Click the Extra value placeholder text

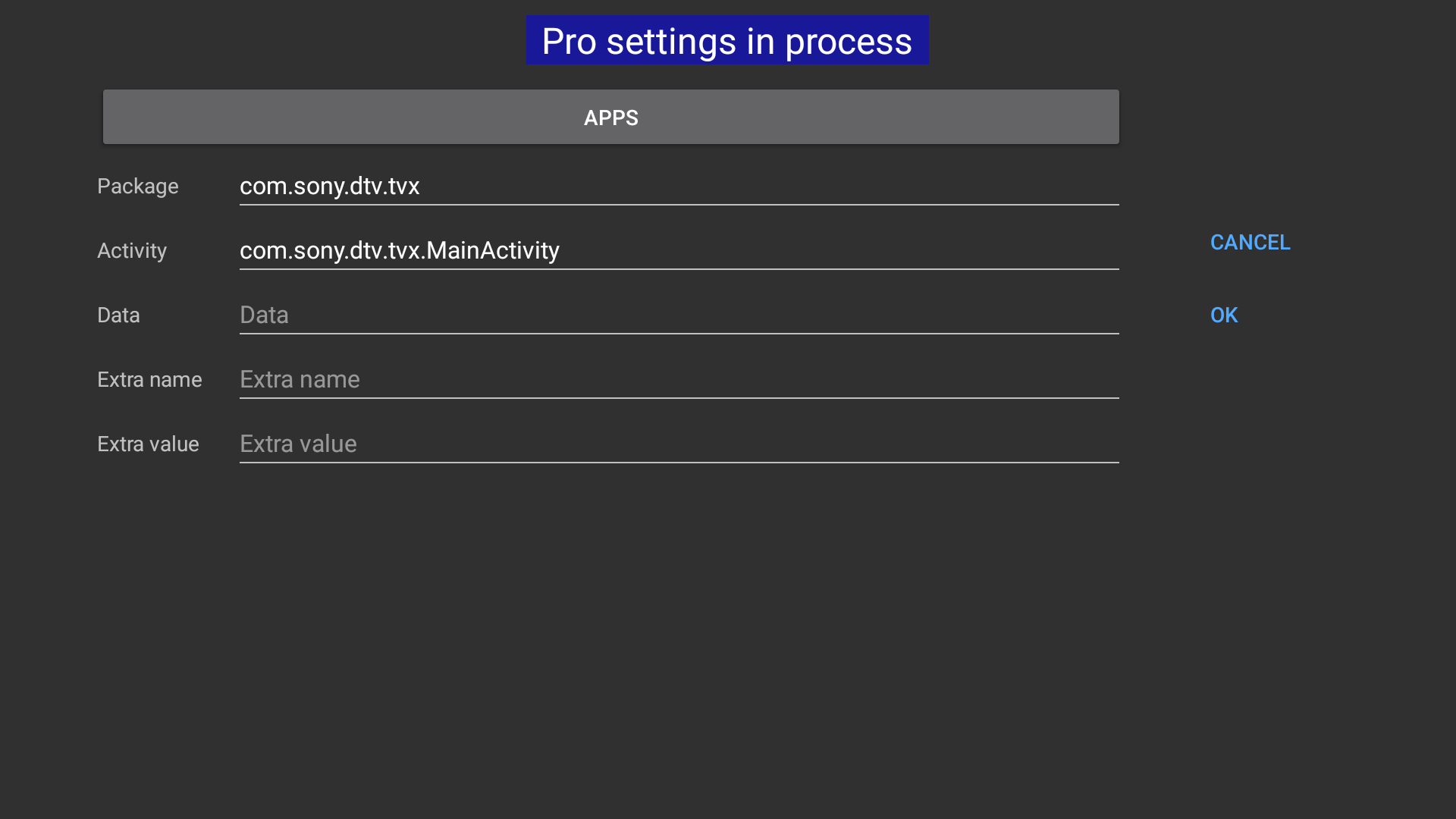pyautogui.click(x=298, y=444)
